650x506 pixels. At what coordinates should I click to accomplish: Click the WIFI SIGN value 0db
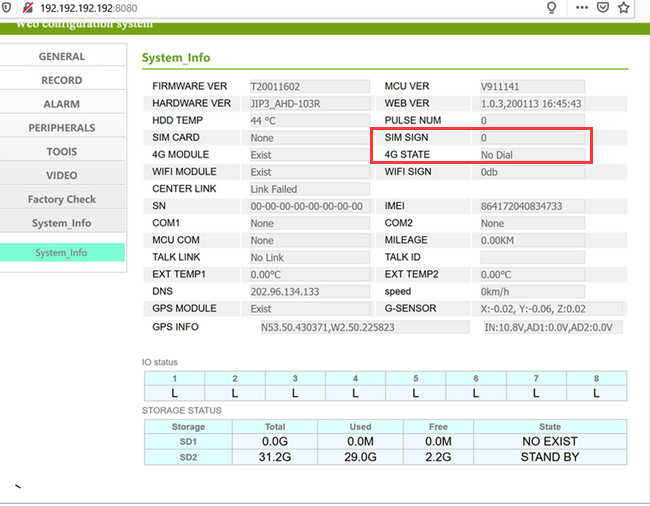532,172
